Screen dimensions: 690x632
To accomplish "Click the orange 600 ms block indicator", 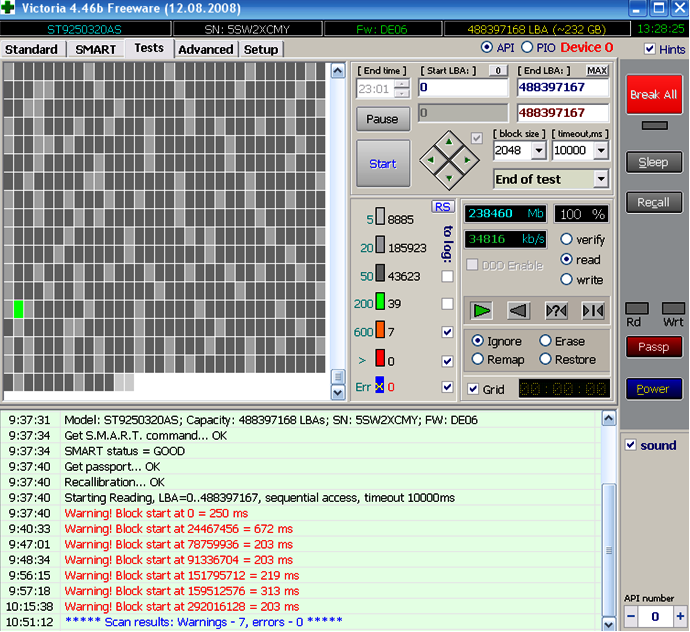I will [380, 330].
